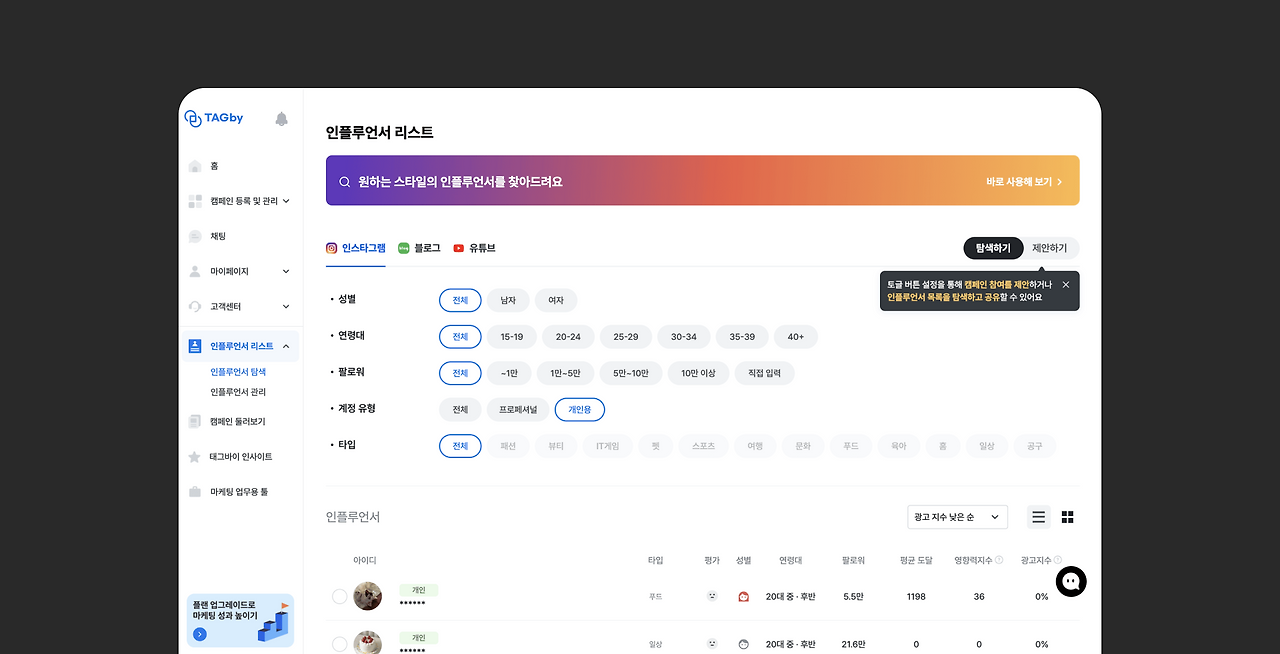Switch to 블로그 tab
Screen dimensions: 1280x654
(x=419, y=248)
